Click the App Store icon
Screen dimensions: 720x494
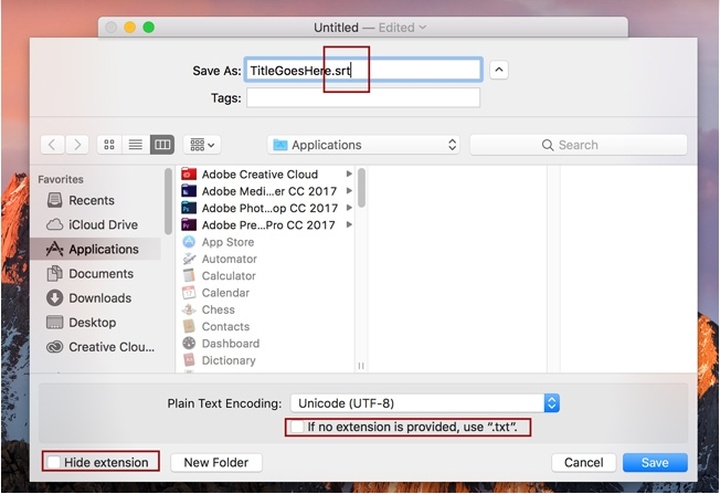click(189, 242)
